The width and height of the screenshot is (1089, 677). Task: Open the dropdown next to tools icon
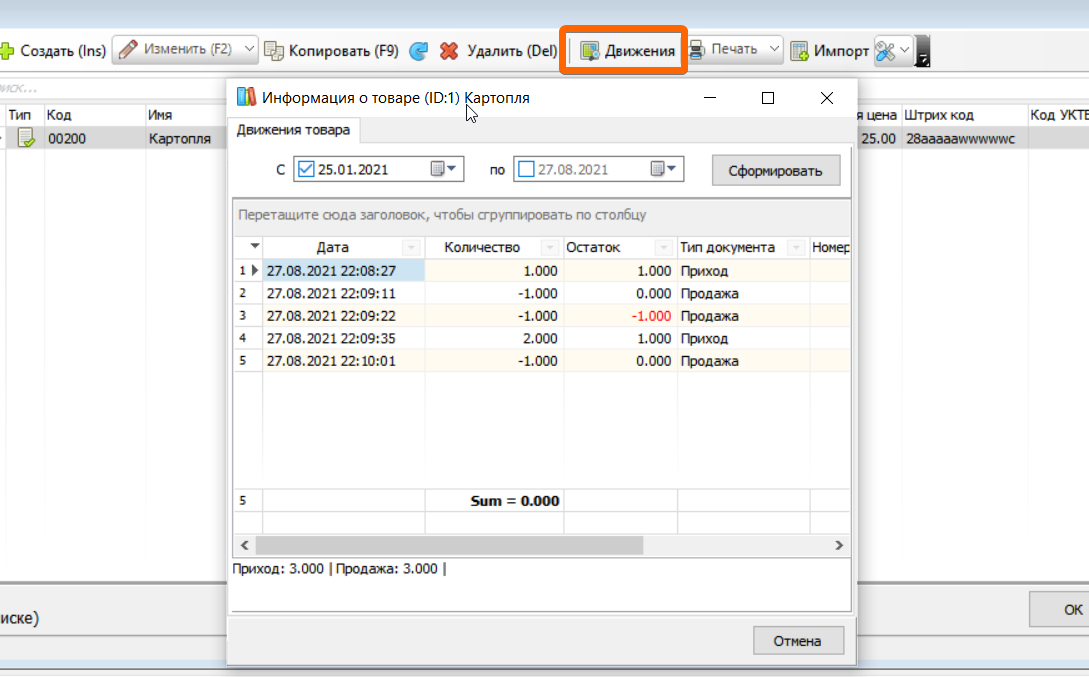[904, 51]
